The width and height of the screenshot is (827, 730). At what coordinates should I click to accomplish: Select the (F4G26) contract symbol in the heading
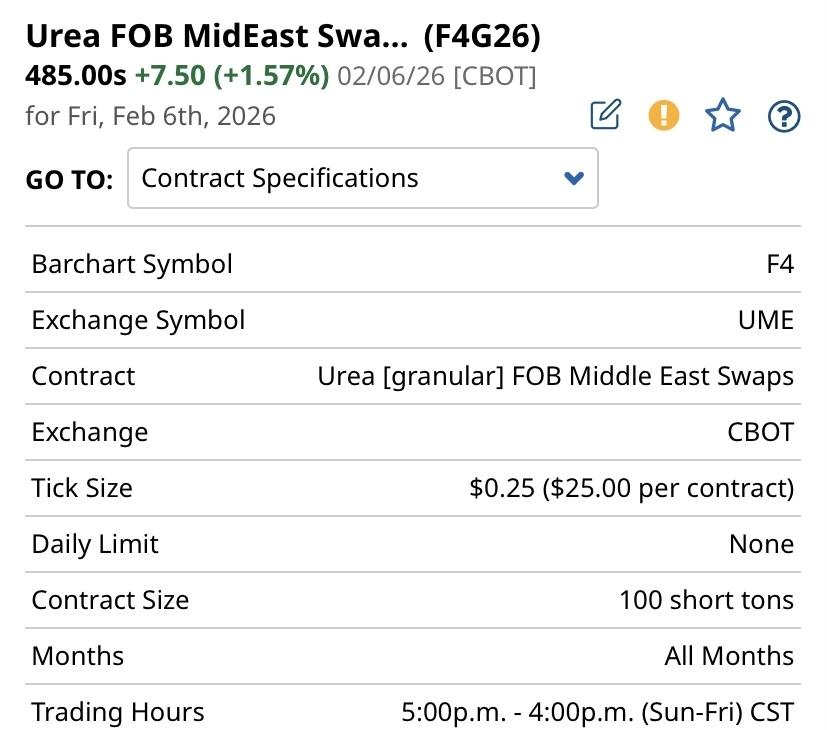click(481, 37)
